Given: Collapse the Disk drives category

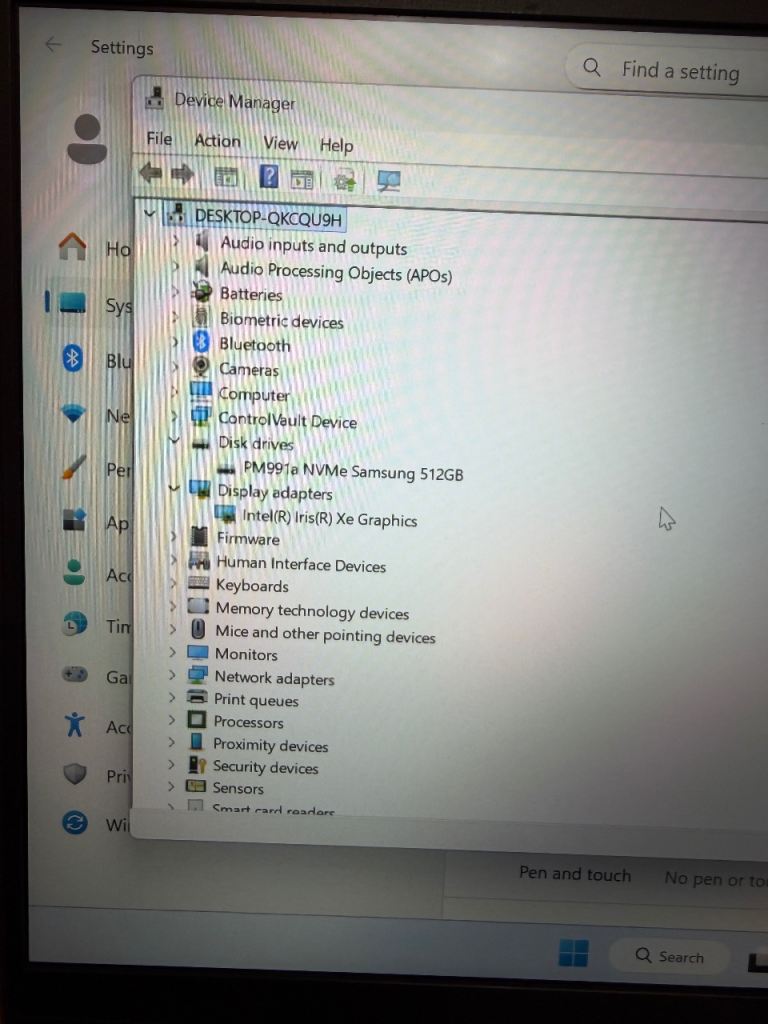Looking at the screenshot, I should pyautogui.click(x=175, y=438).
